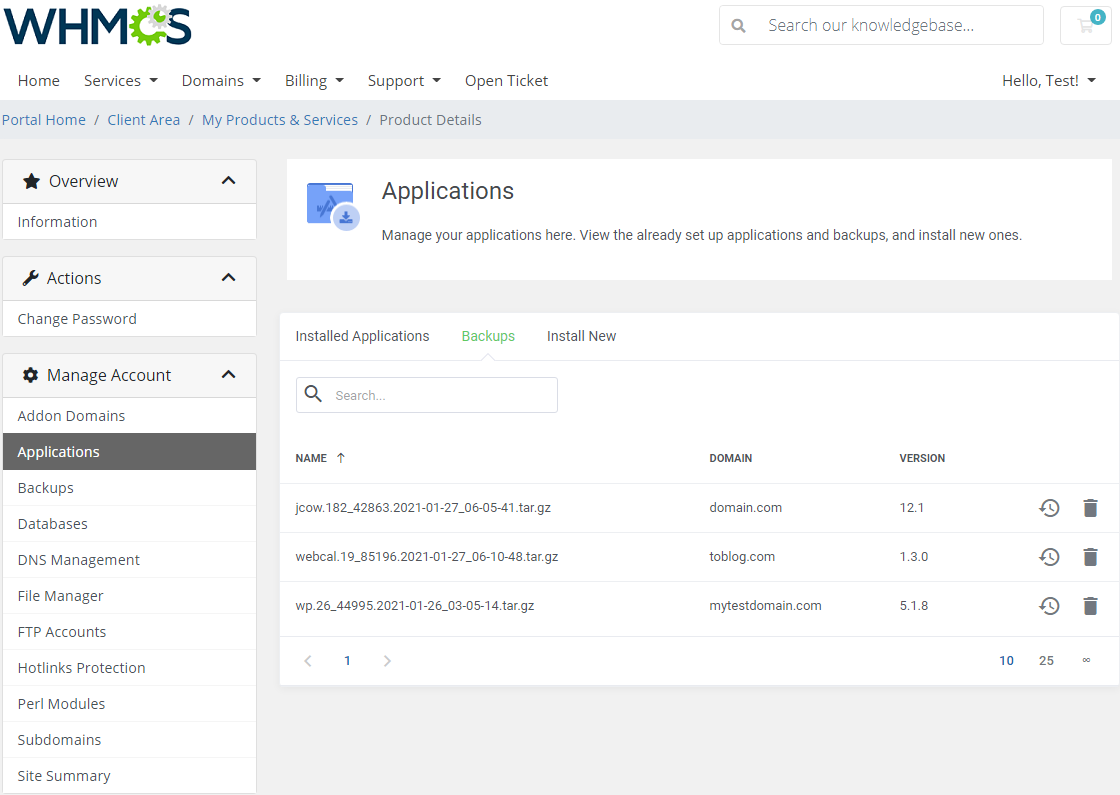Open FTP Accounts in the sidebar

coord(129,632)
